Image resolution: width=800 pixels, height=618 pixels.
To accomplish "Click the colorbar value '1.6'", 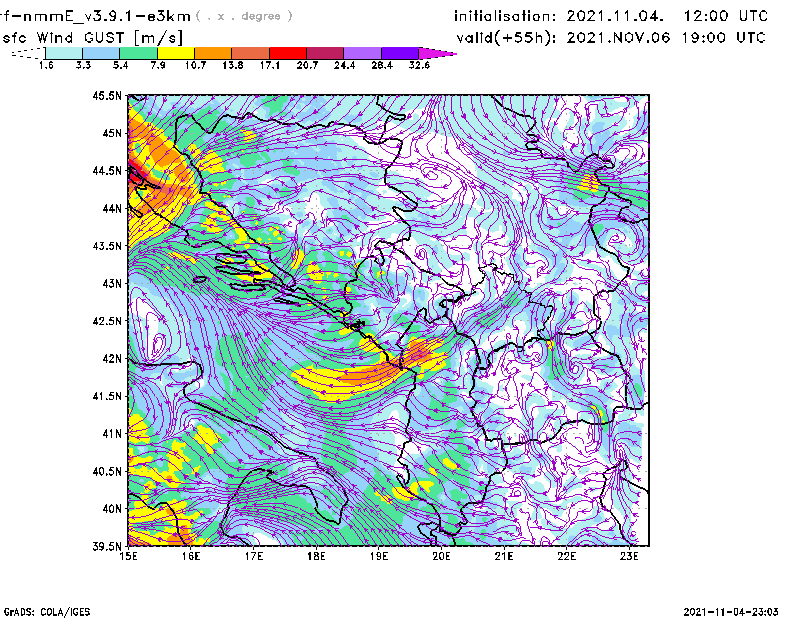I will coord(46,65).
